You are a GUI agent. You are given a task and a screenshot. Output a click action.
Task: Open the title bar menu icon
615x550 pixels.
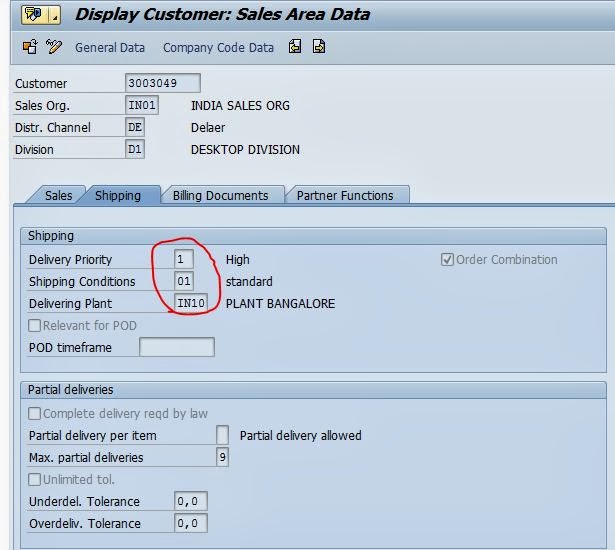pos(41,15)
